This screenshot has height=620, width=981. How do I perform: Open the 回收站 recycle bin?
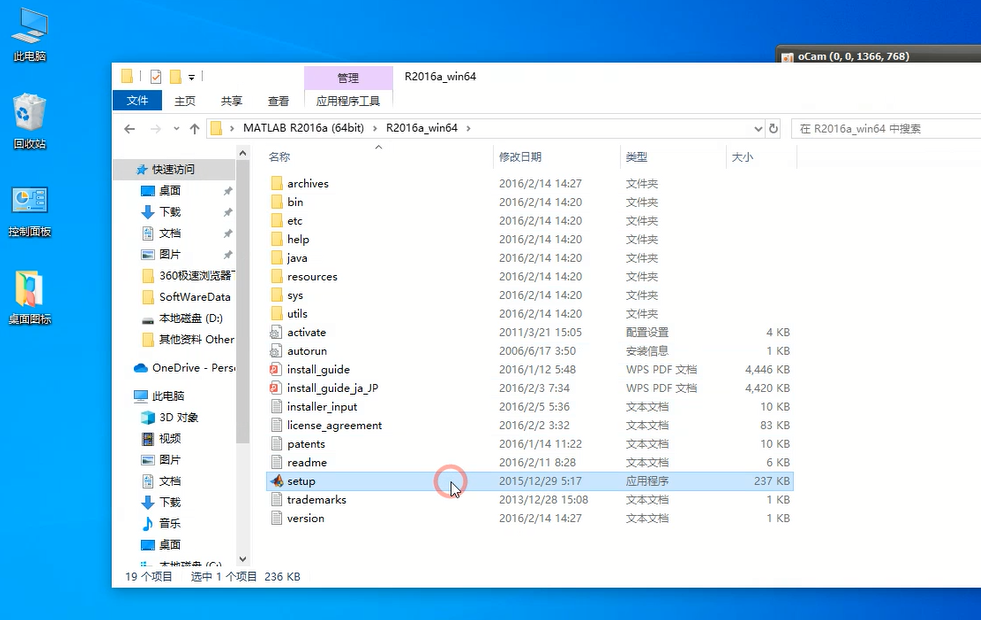tap(29, 122)
